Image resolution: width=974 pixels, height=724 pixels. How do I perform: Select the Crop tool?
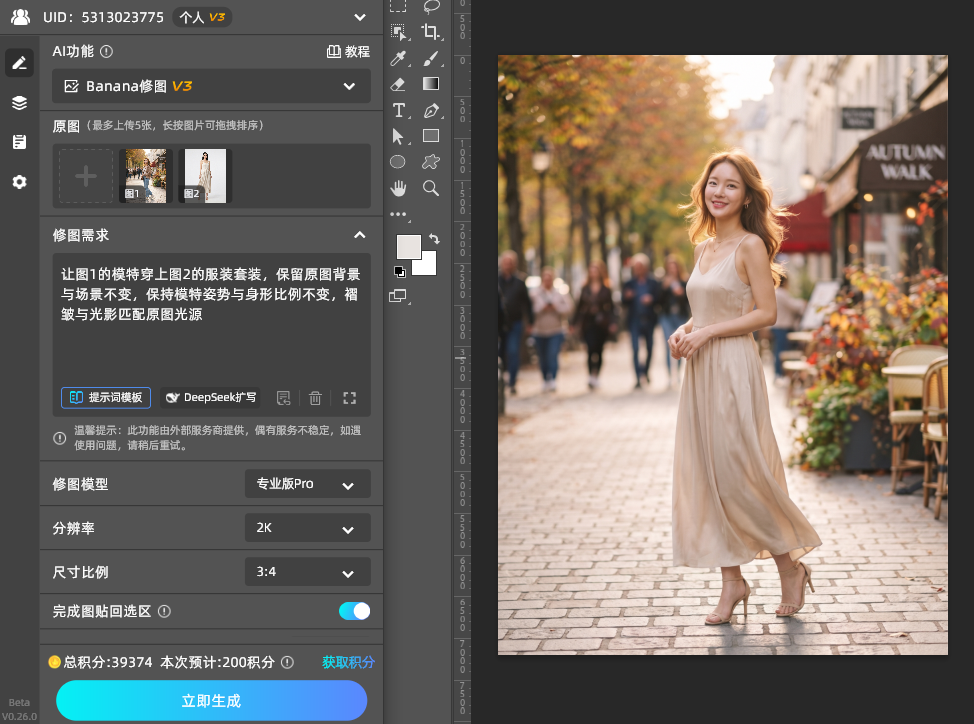click(430, 31)
